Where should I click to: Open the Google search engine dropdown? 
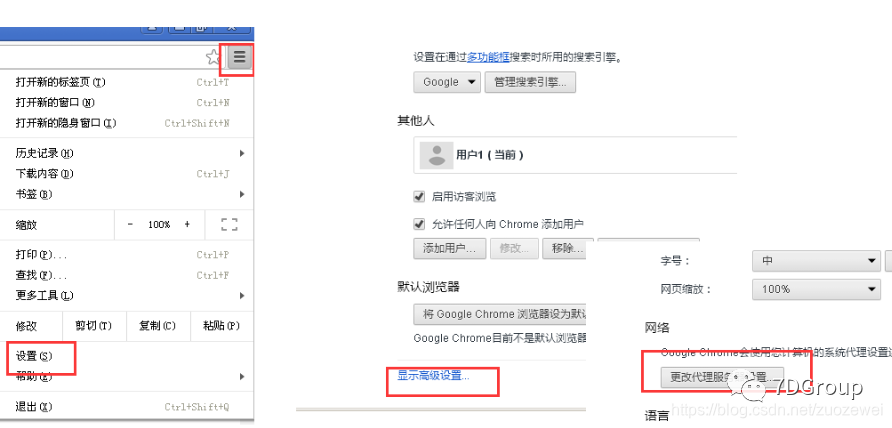(x=447, y=82)
